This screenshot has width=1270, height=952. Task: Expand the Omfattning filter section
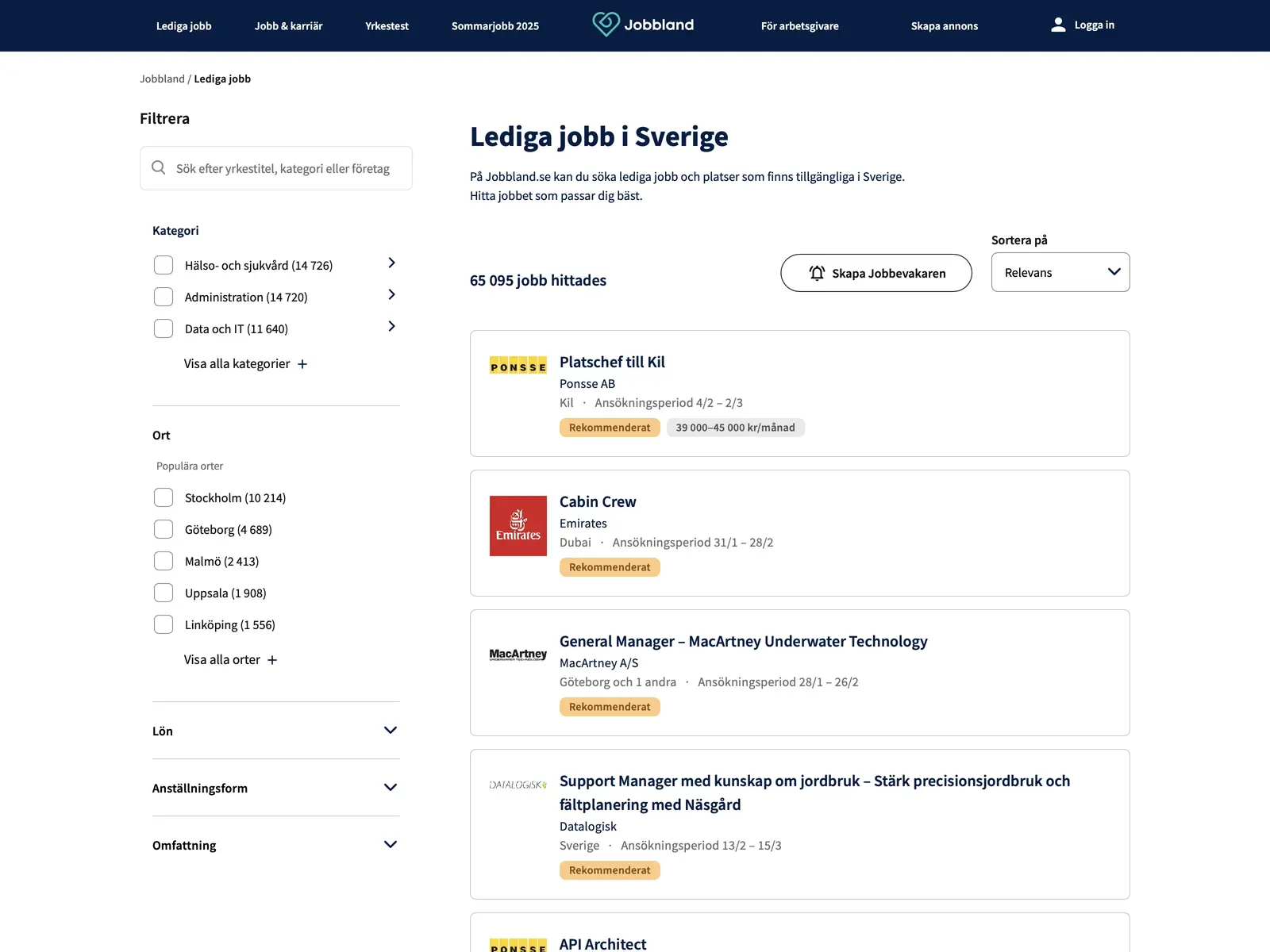point(276,845)
